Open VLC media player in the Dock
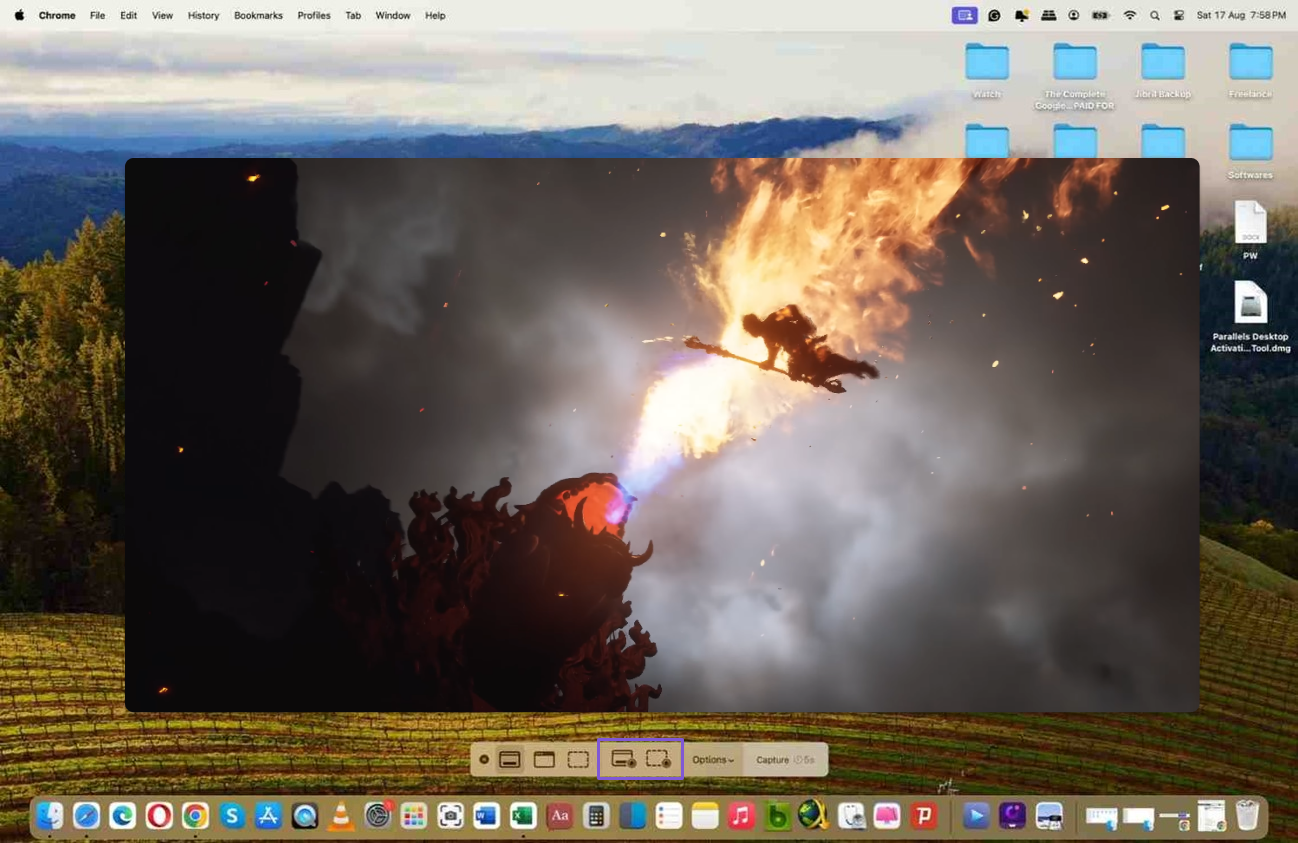The image size is (1298, 843). (341, 817)
